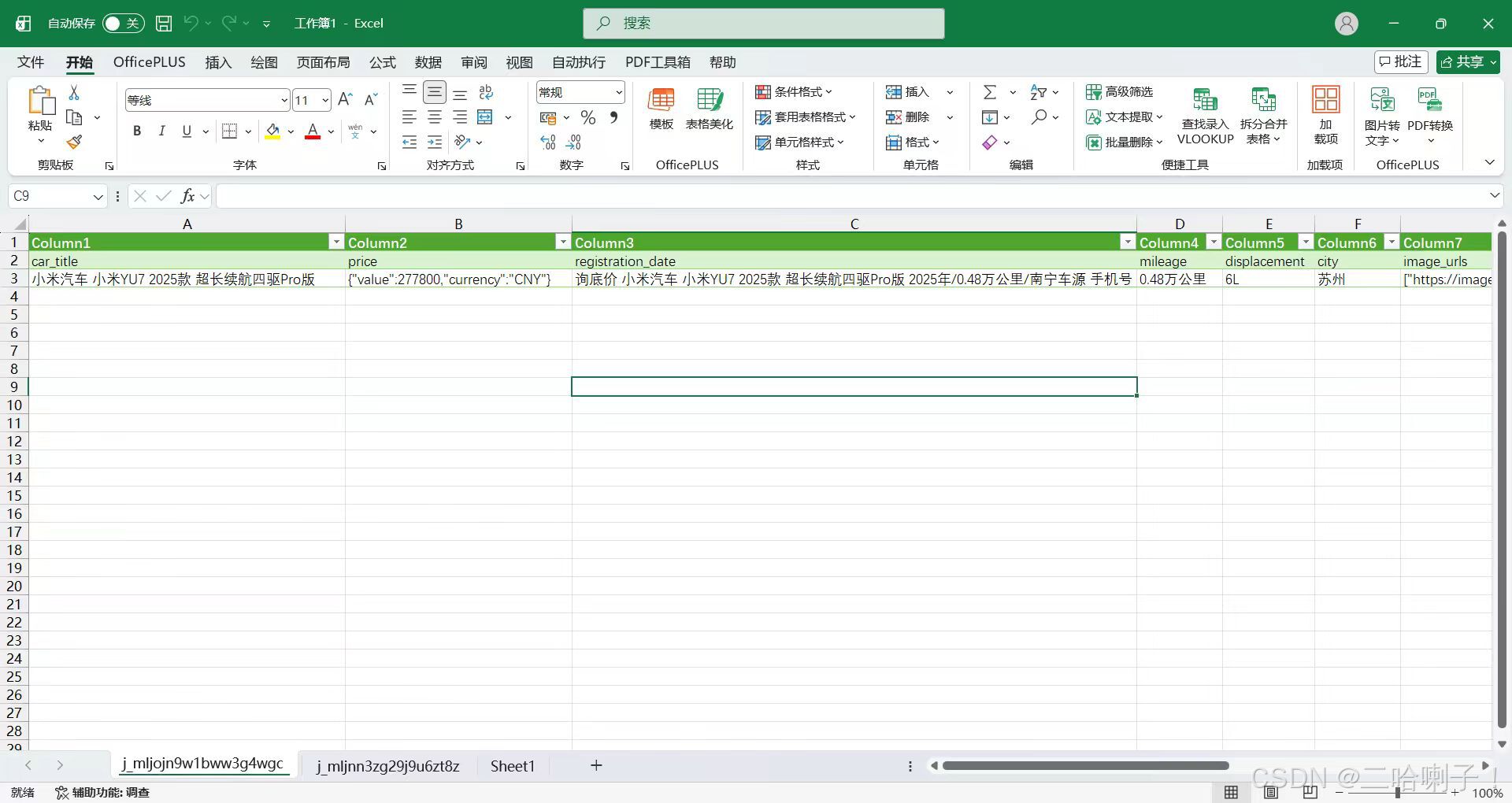Open the Insert Function fx icon
Image resolution: width=1512 pixels, height=803 pixels.
click(x=187, y=196)
